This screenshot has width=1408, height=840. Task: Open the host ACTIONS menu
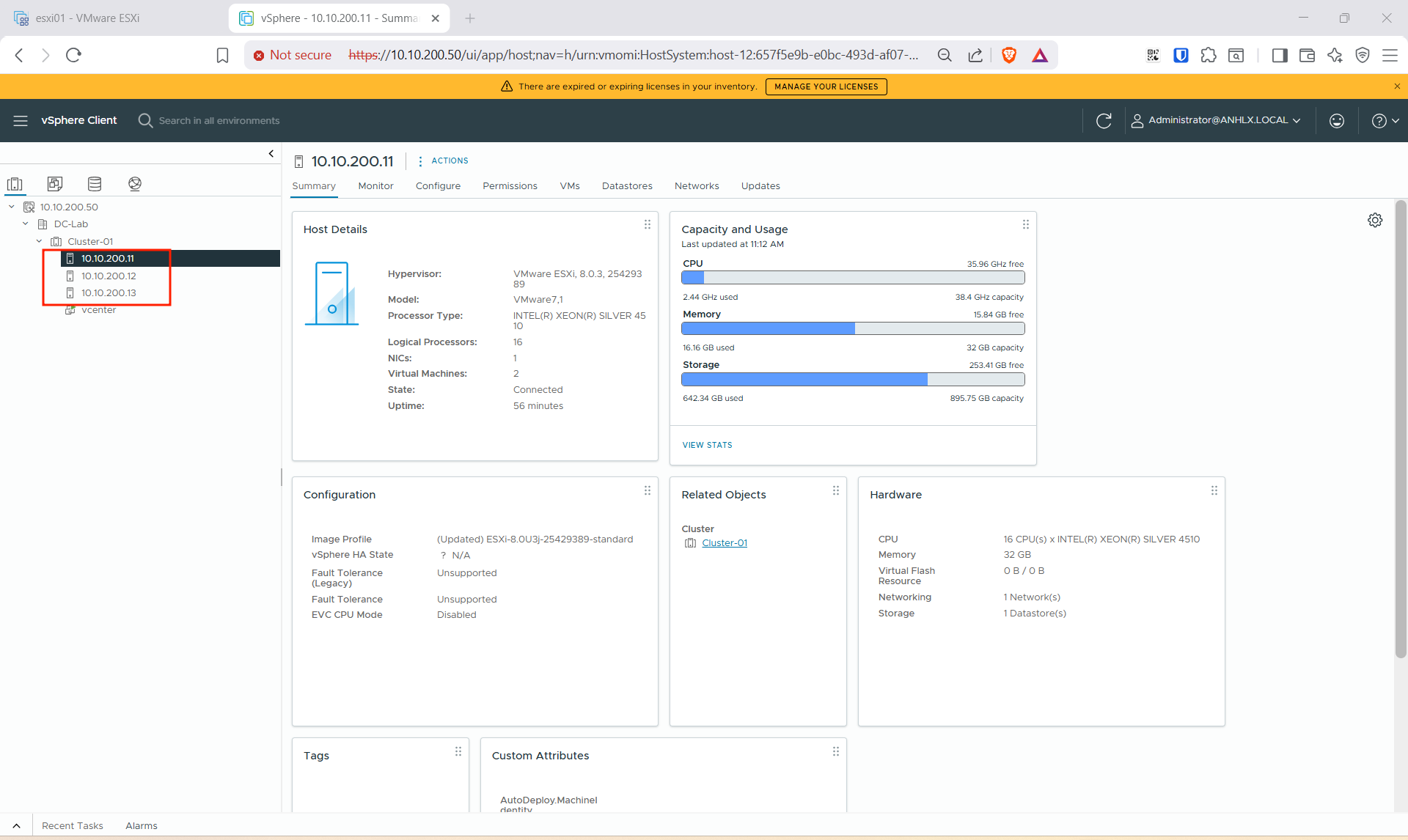click(443, 161)
